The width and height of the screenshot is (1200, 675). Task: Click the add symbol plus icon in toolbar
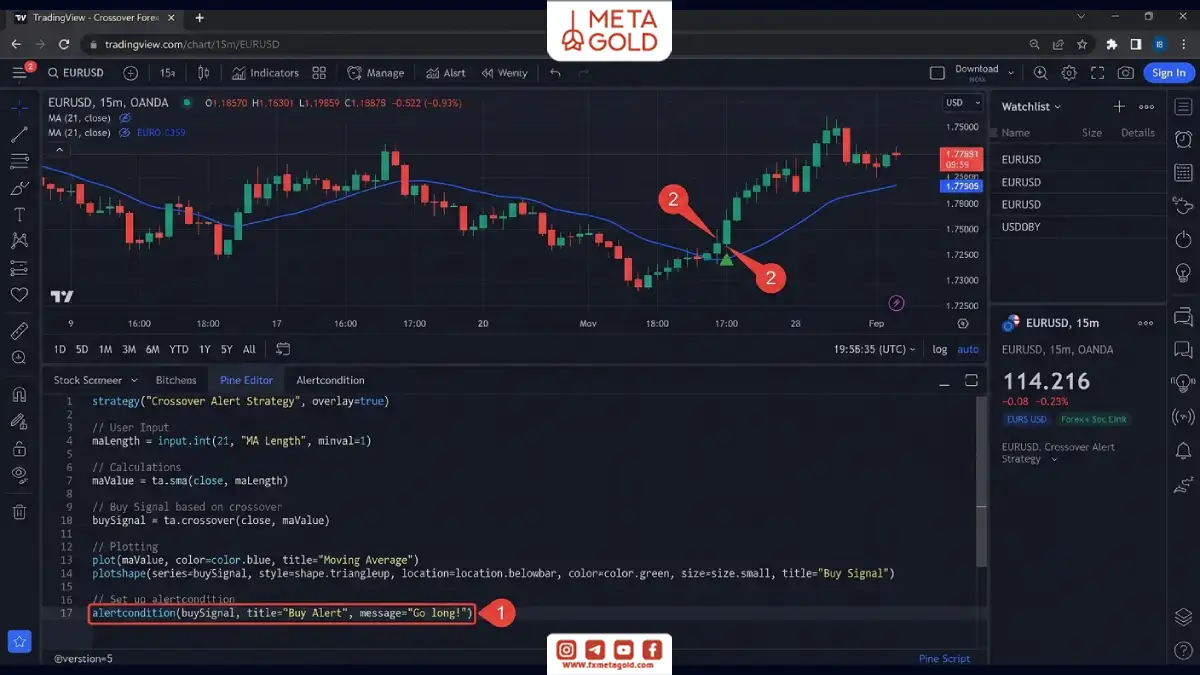click(130, 73)
